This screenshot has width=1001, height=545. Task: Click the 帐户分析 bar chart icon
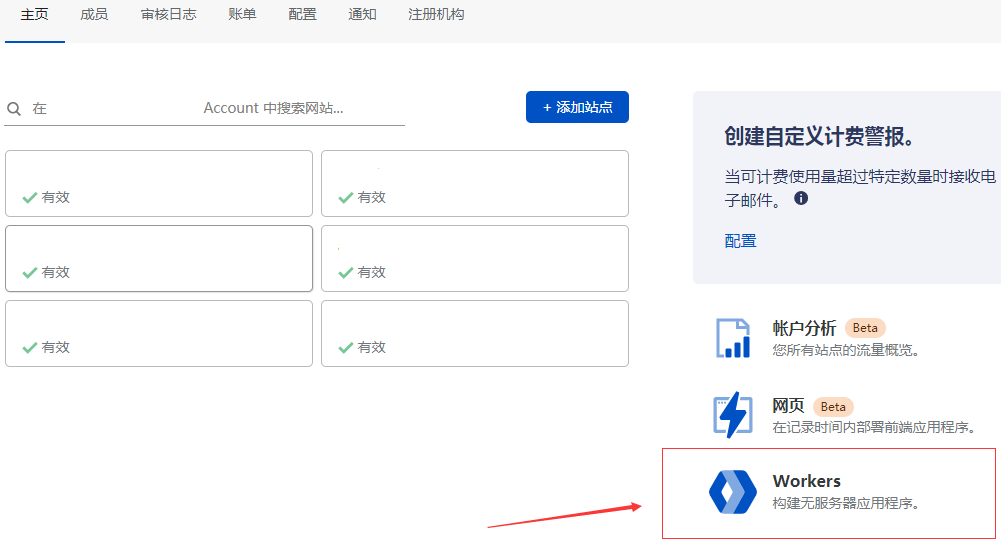click(x=732, y=338)
